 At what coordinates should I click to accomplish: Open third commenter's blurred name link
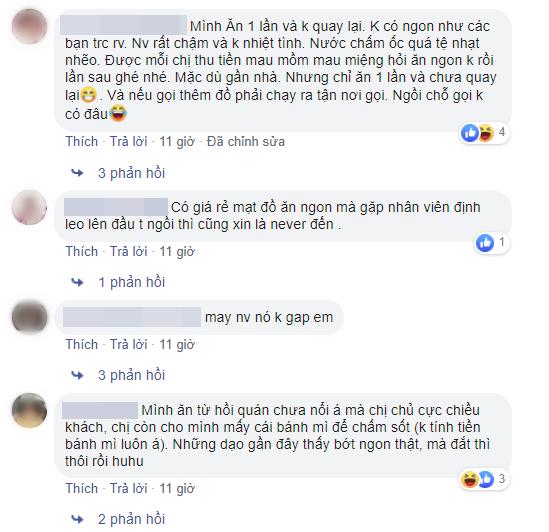click(x=132, y=317)
